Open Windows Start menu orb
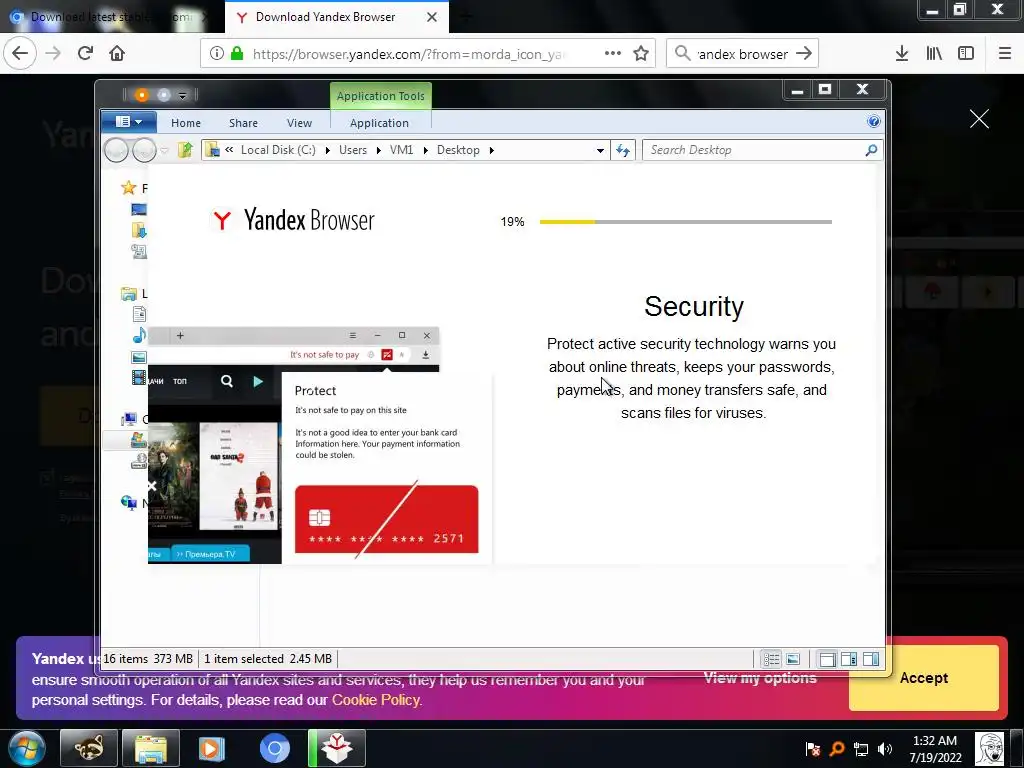This screenshot has width=1024, height=768. coord(27,748)
